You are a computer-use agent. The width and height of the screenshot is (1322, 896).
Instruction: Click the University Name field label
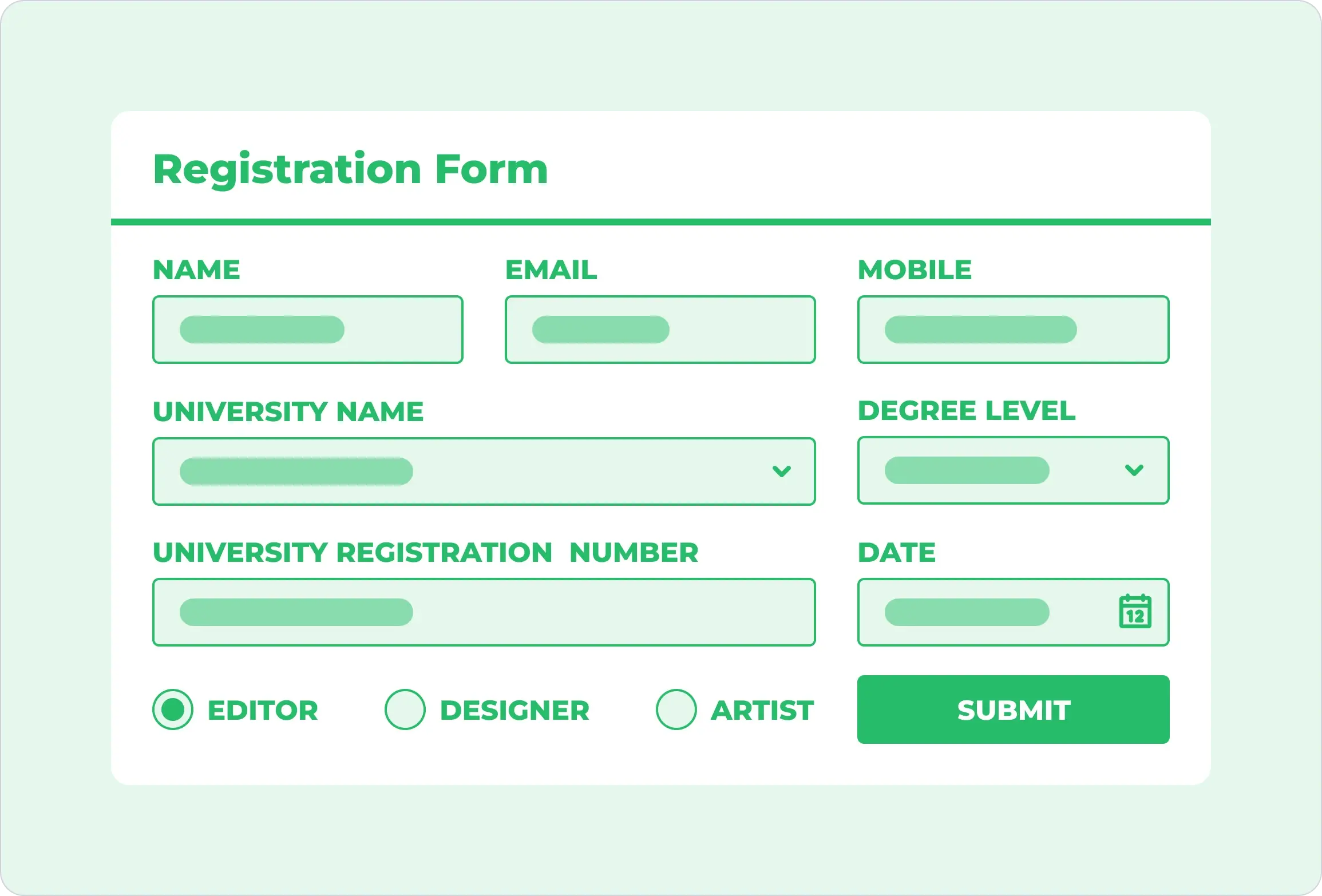(x=288, y=411)
